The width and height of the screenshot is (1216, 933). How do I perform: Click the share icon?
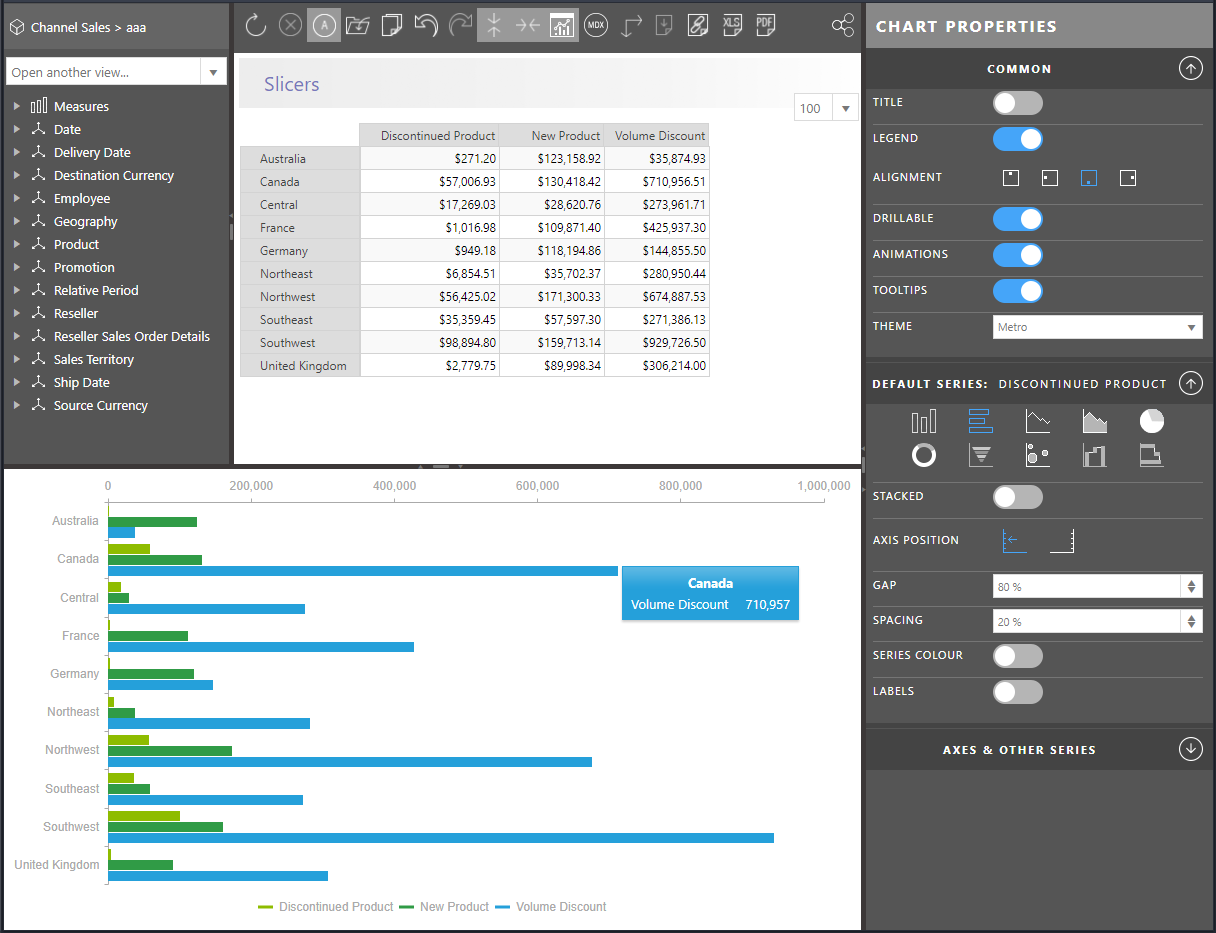tap(843, 25)
